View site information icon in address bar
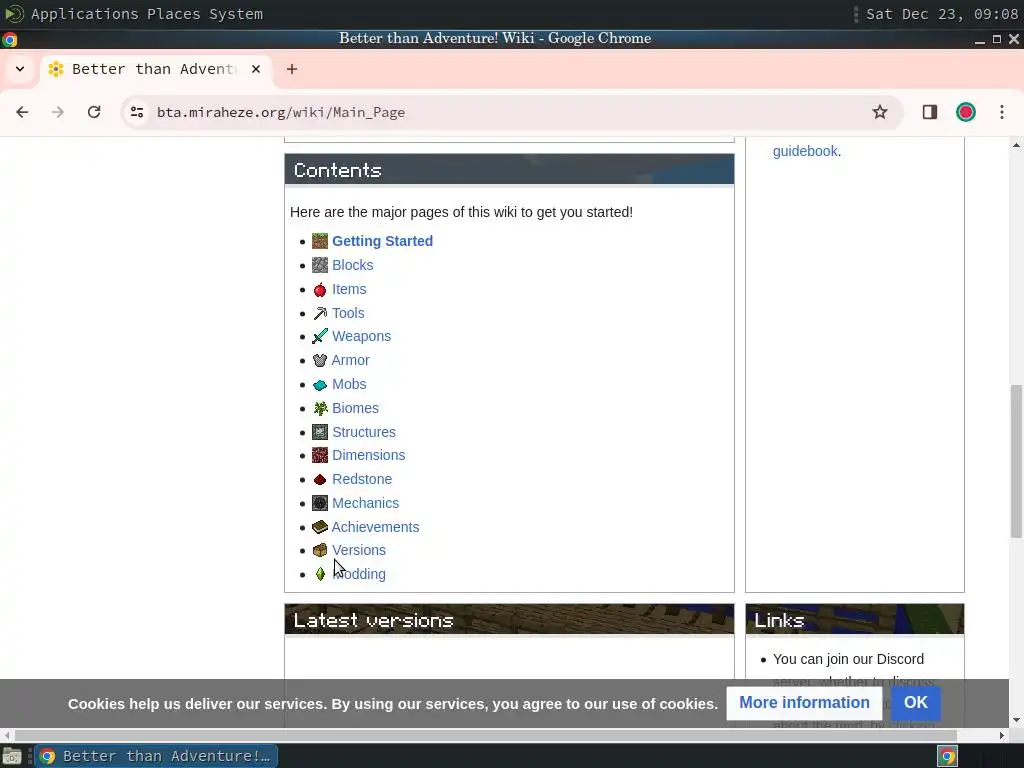 137,112
